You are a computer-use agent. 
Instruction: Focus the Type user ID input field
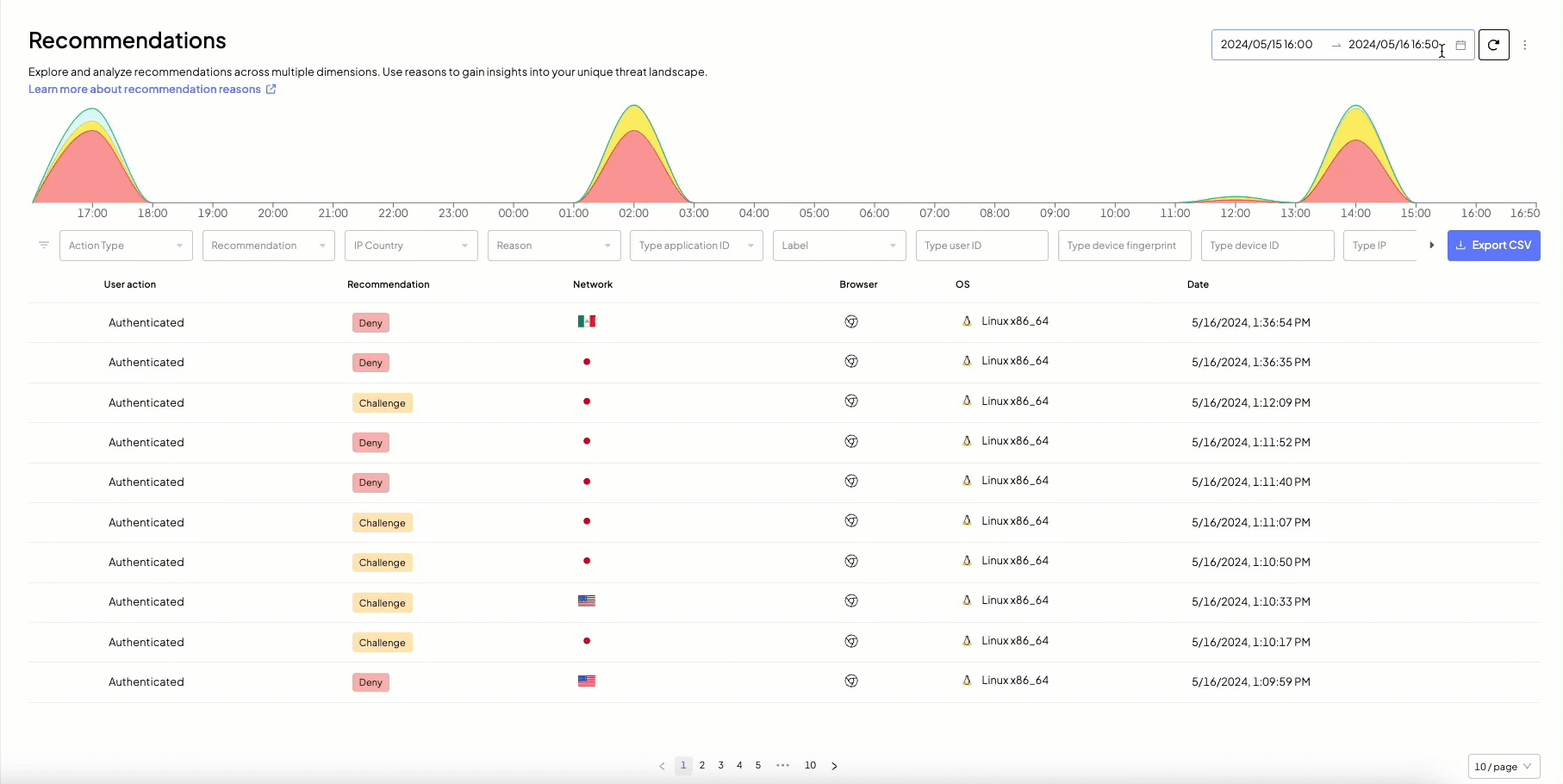tap(981, 246)
